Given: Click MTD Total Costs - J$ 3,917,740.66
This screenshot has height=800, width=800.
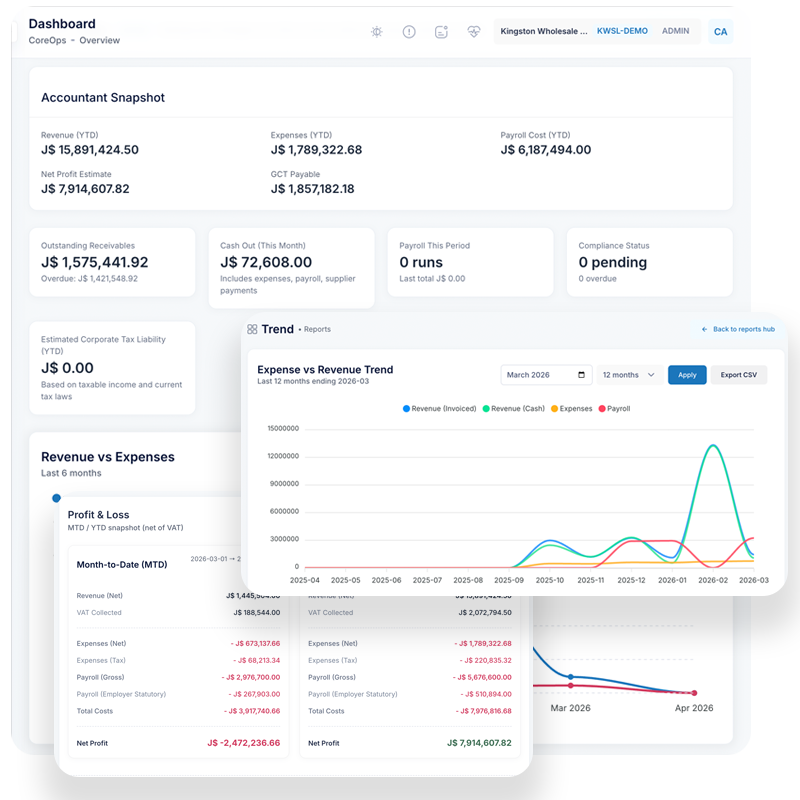Looking at the screenshot, I should coord(252,711).
